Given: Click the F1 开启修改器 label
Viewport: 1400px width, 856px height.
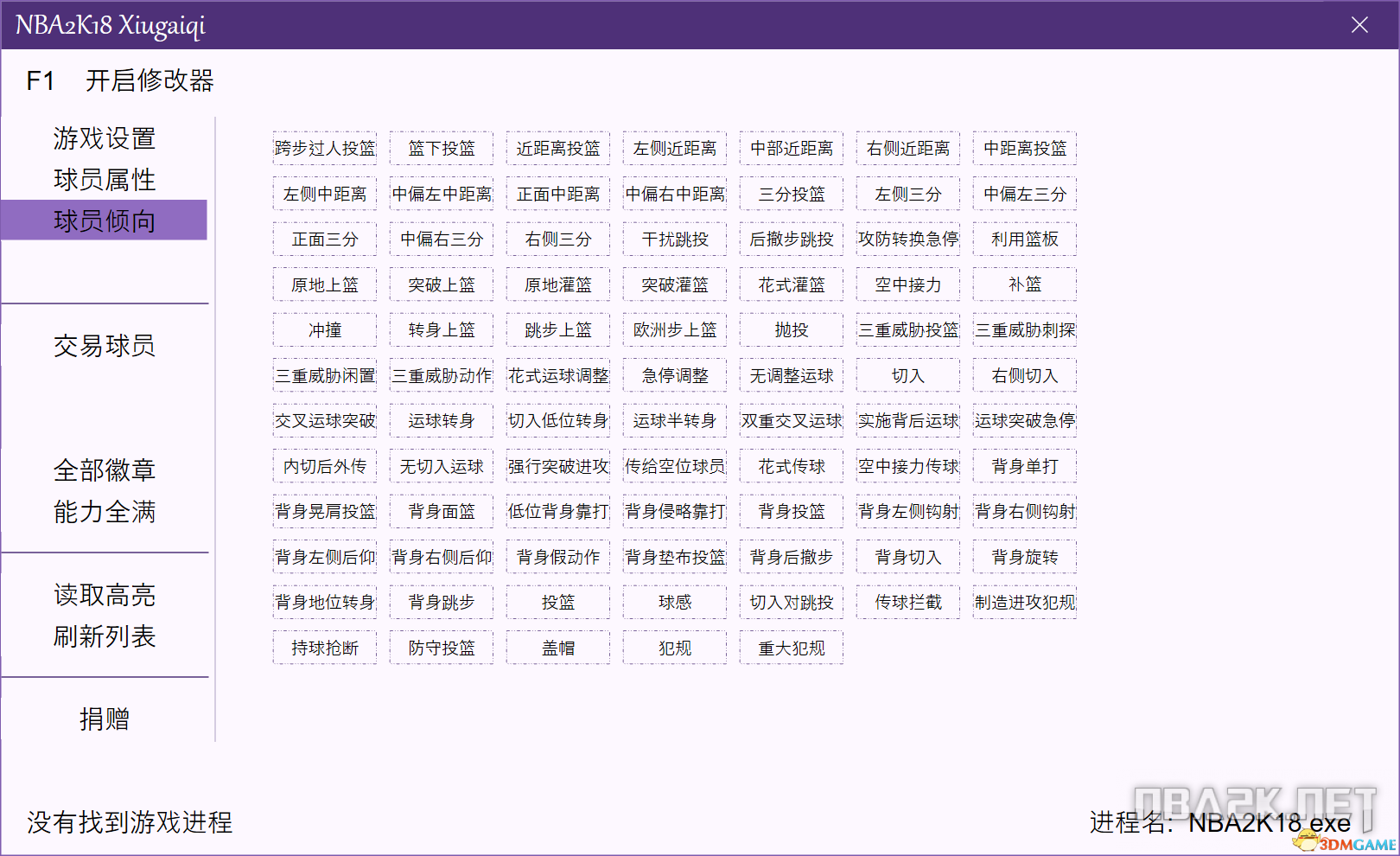Looking at the screenshot, I should [x=120, y=80].
